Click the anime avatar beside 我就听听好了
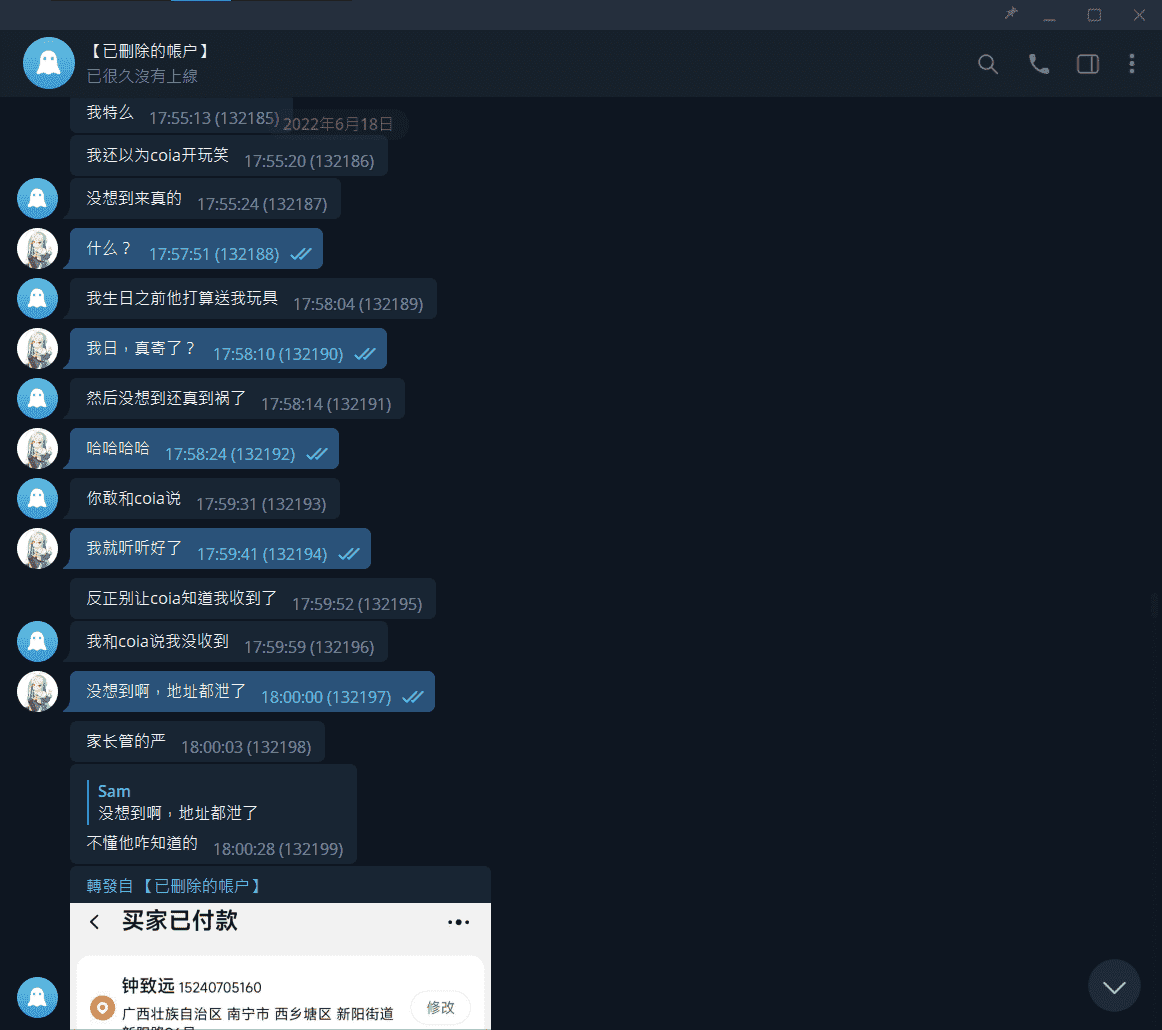The image size is (1162, 1030). (x=37, y=548)
